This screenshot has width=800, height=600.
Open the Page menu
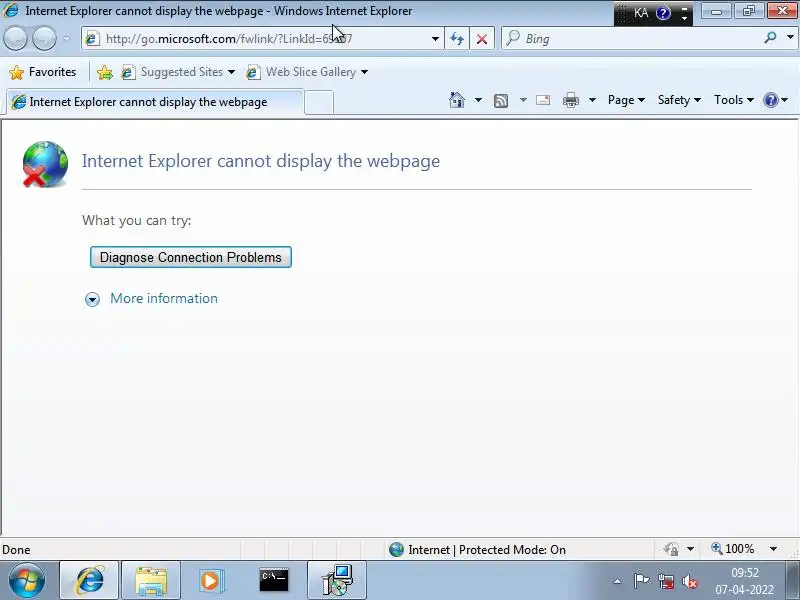(x=626, y=100)
